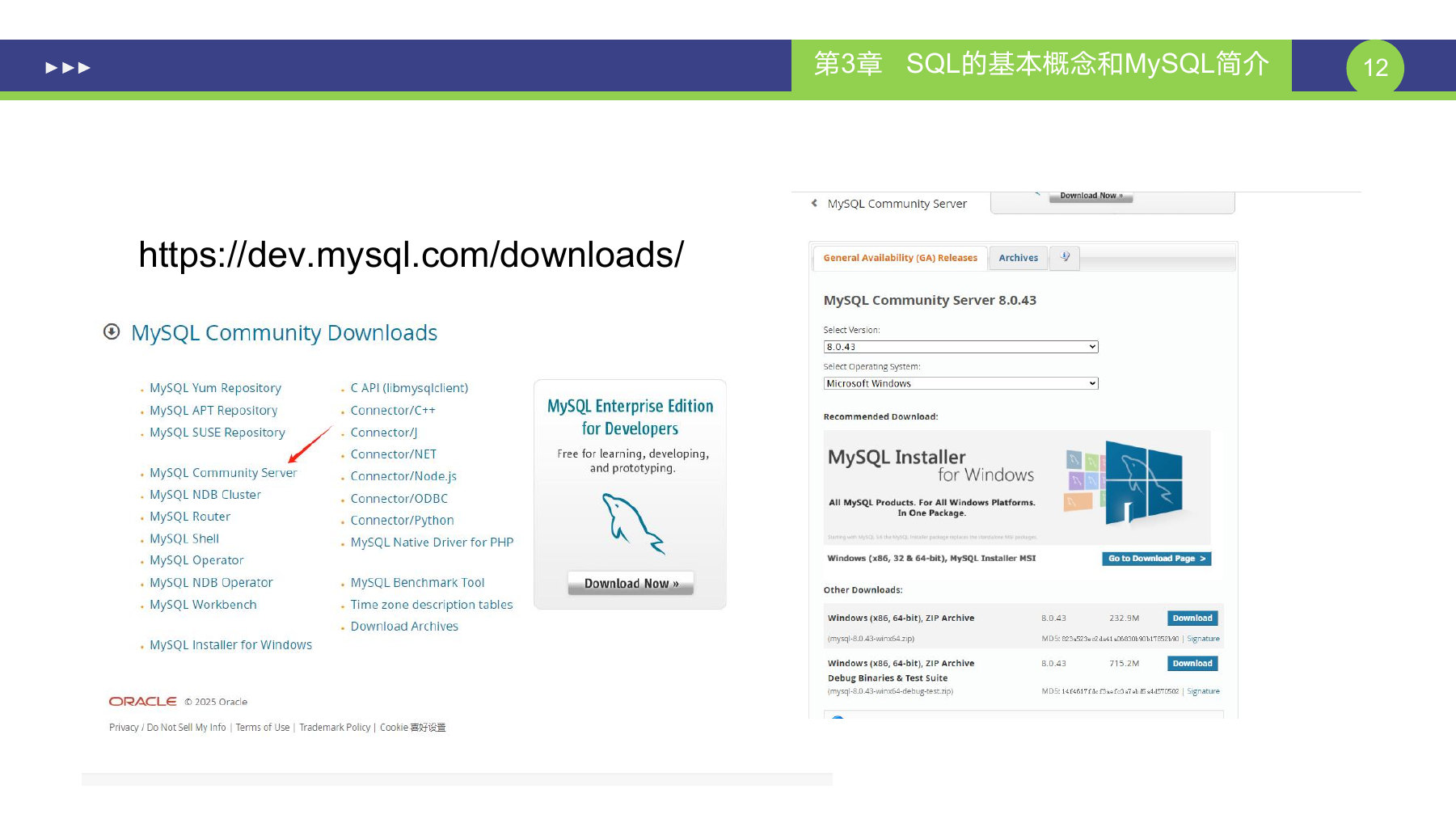Open MySQL Installer for Windows link

point(230,645)
